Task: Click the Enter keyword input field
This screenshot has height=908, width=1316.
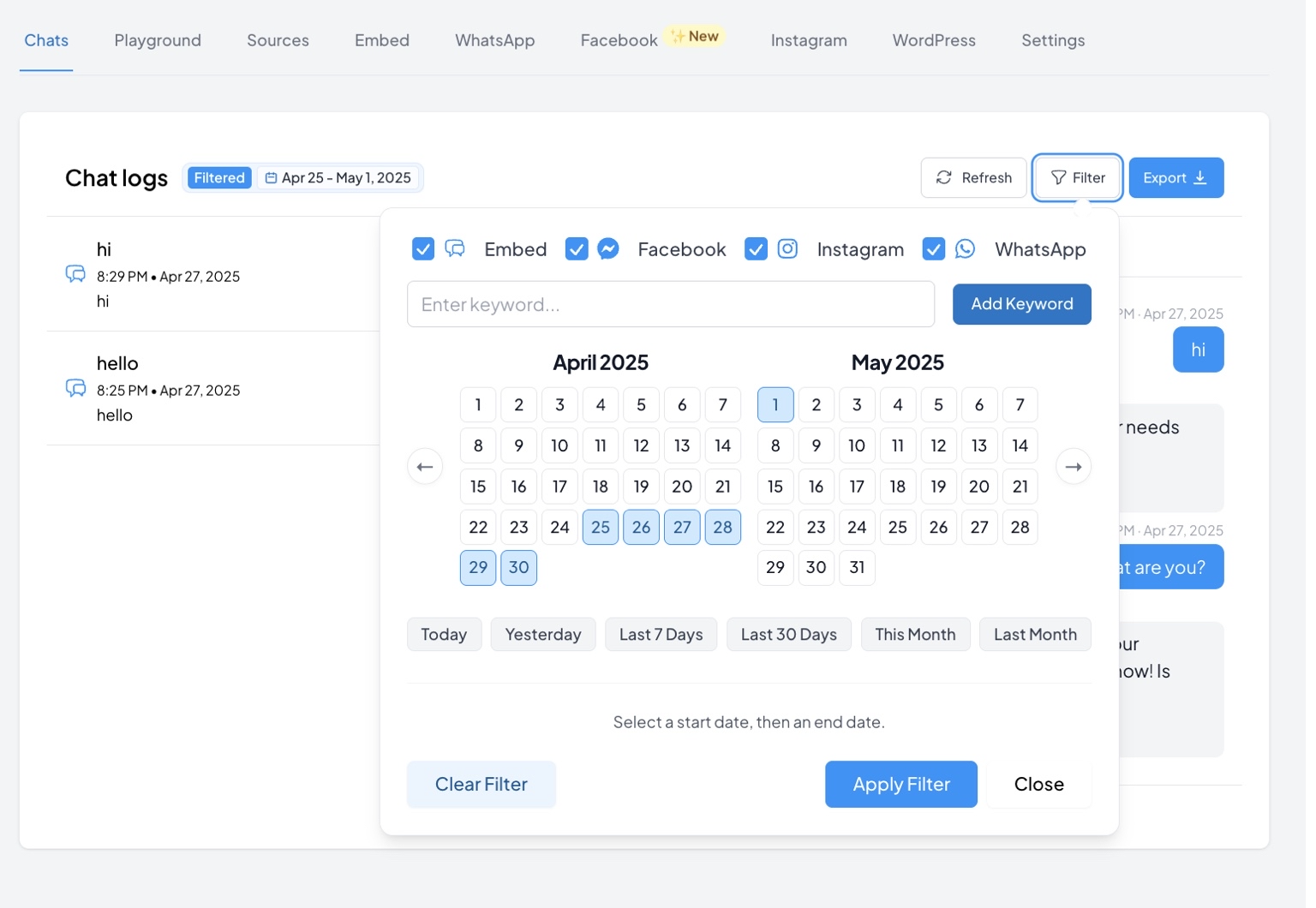Action: tap(671, 304)
